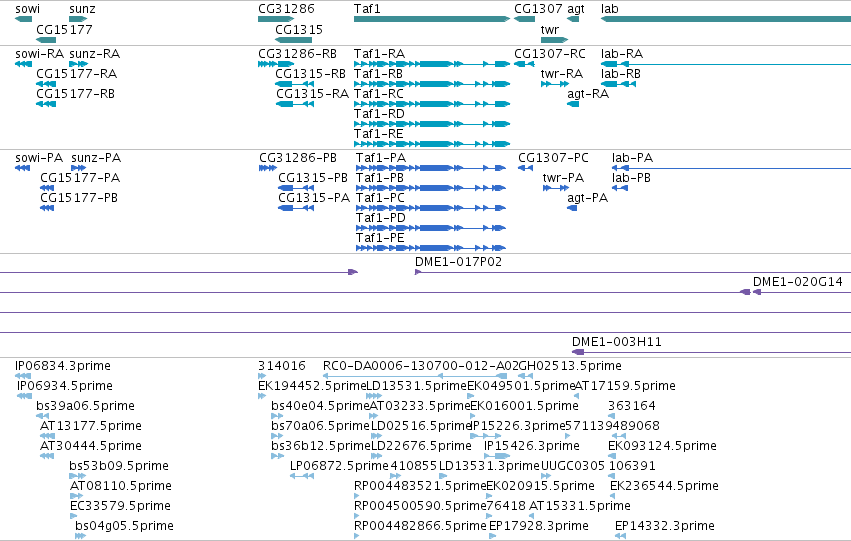Select the sunz gene label
851x541 pixels.
pos(82,9)
